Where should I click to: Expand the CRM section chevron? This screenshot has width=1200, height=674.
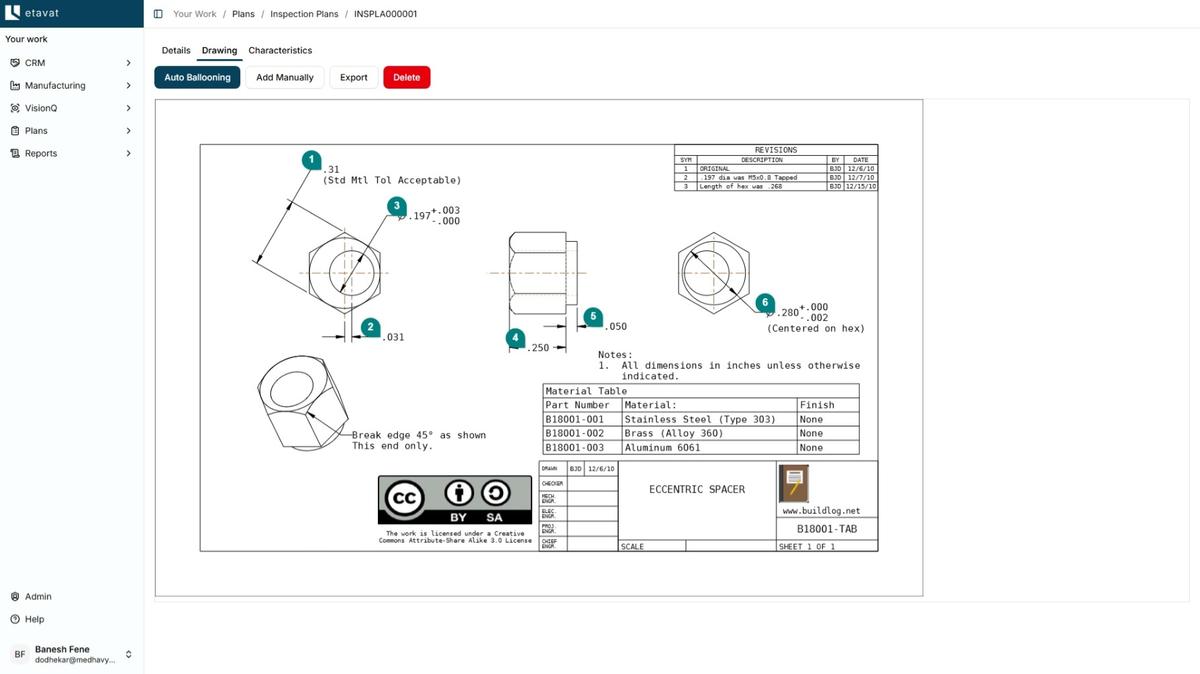[128, 62]
